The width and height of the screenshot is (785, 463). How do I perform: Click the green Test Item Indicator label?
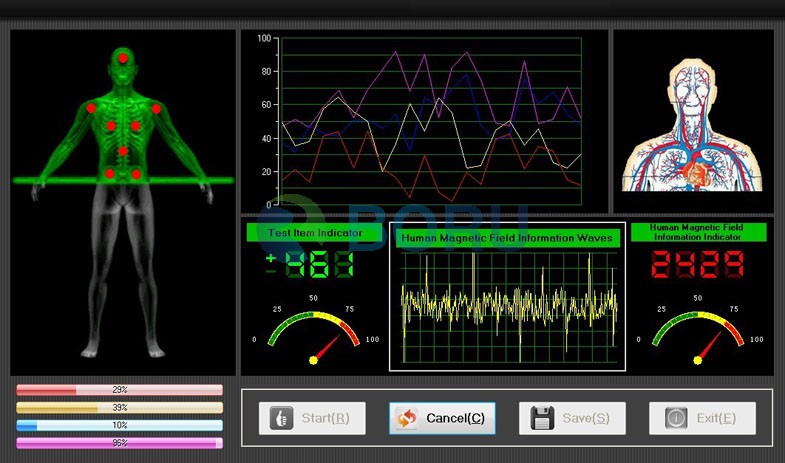(x=313, y=233)
